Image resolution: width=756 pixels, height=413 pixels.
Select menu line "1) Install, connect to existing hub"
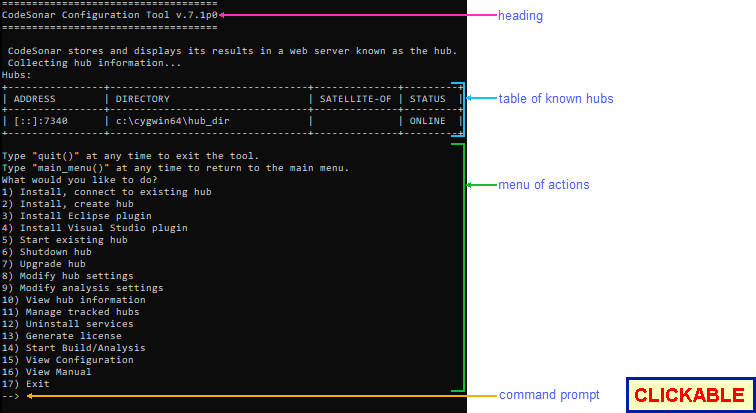tap(107, 192)
